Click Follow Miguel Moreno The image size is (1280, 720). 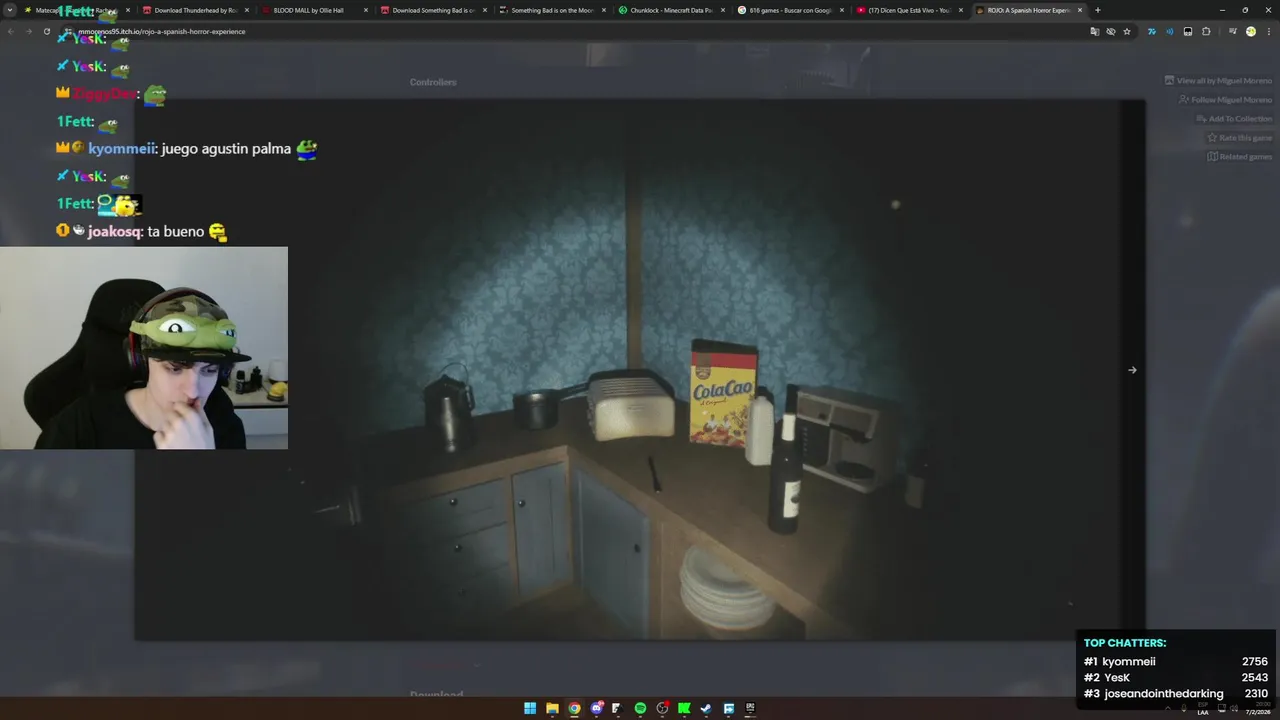click(1225, 100)
